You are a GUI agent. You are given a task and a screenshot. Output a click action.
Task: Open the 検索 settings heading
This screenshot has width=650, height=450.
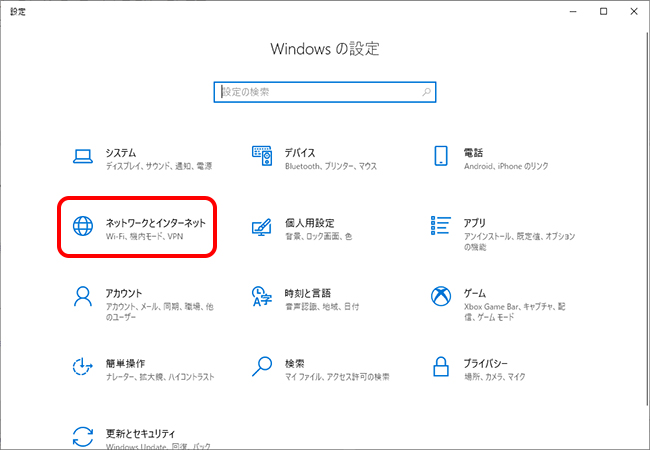[294, 363]
